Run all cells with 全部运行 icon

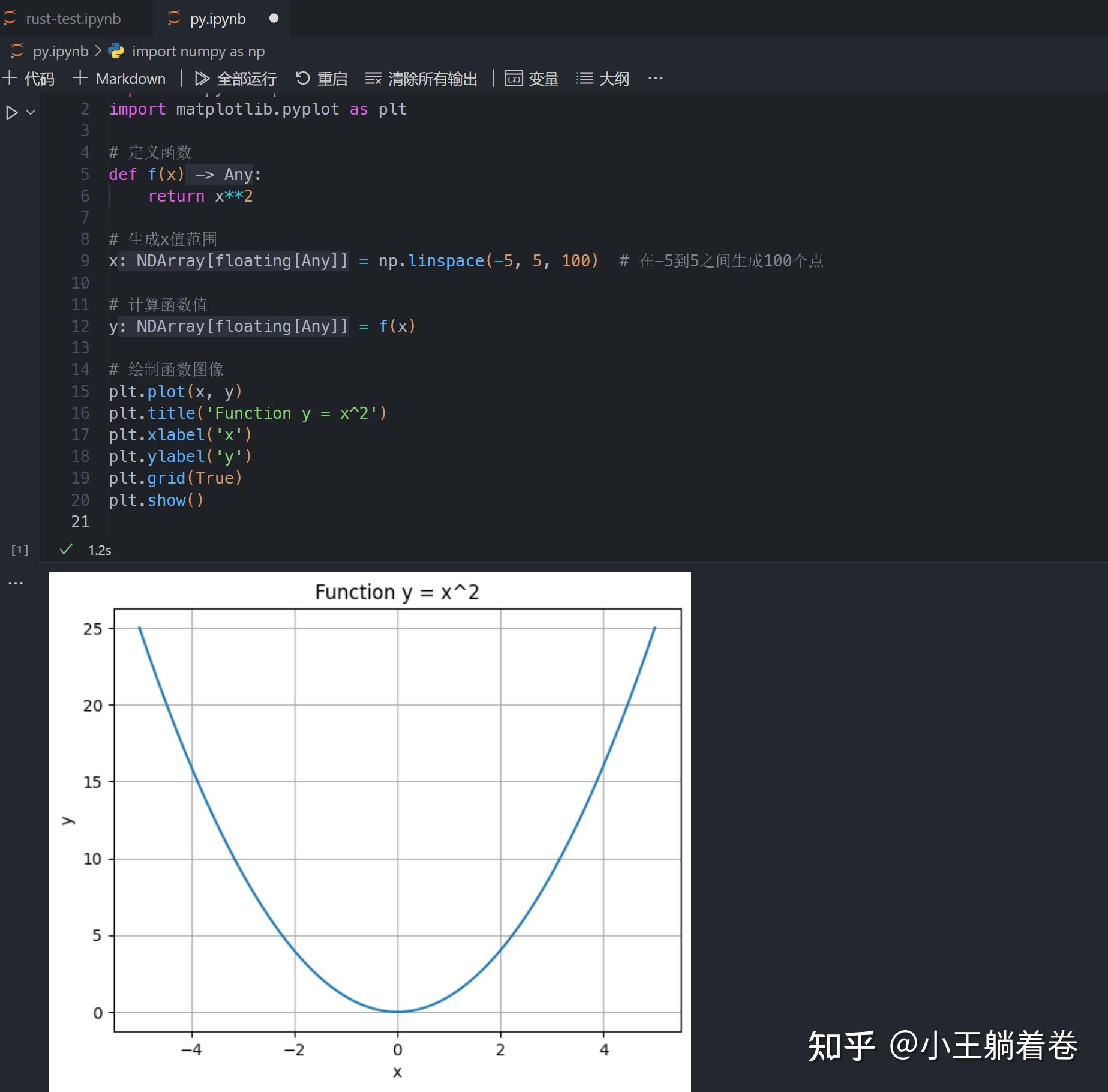(202, 78)
